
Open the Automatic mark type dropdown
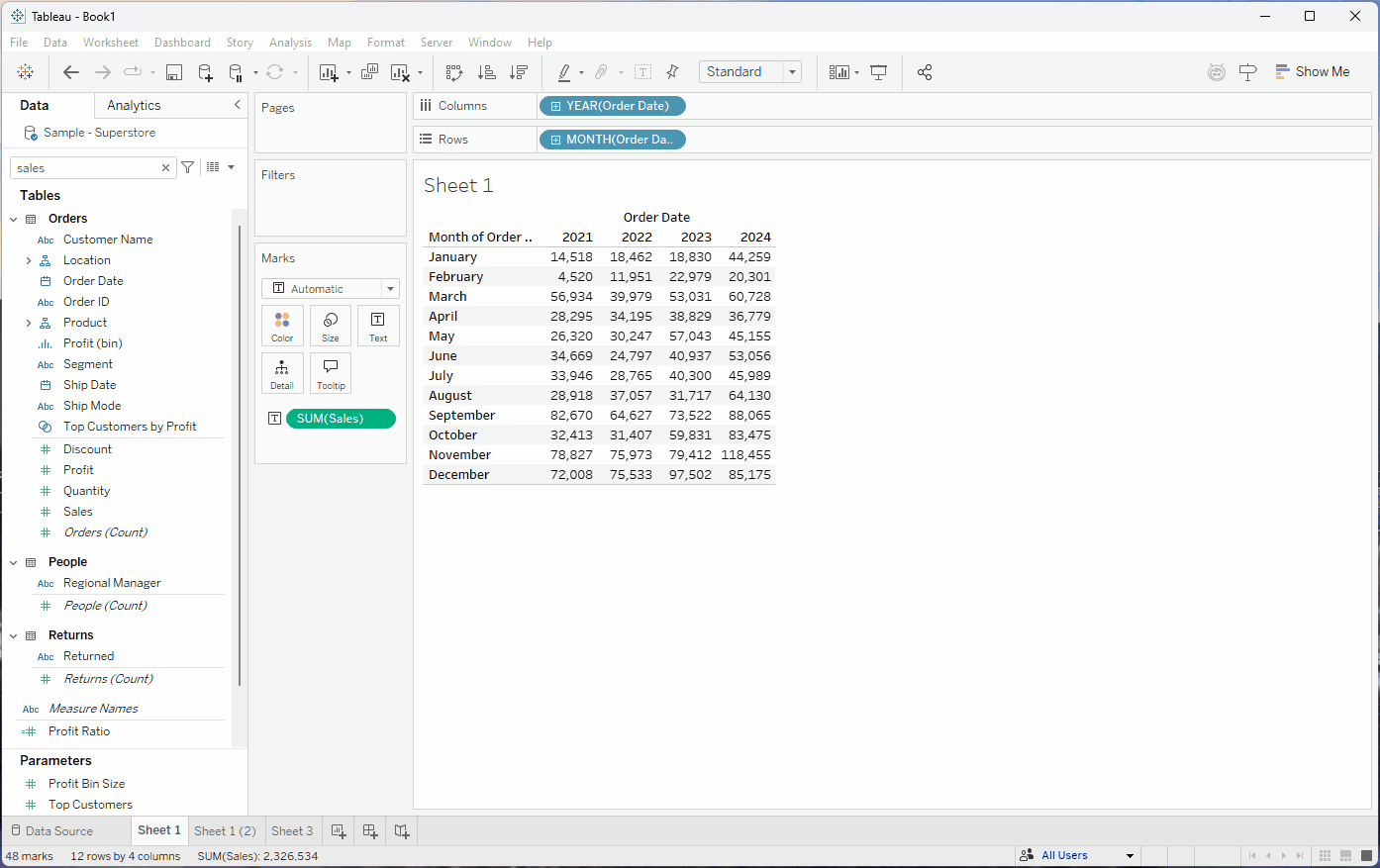tap(331, 289)
